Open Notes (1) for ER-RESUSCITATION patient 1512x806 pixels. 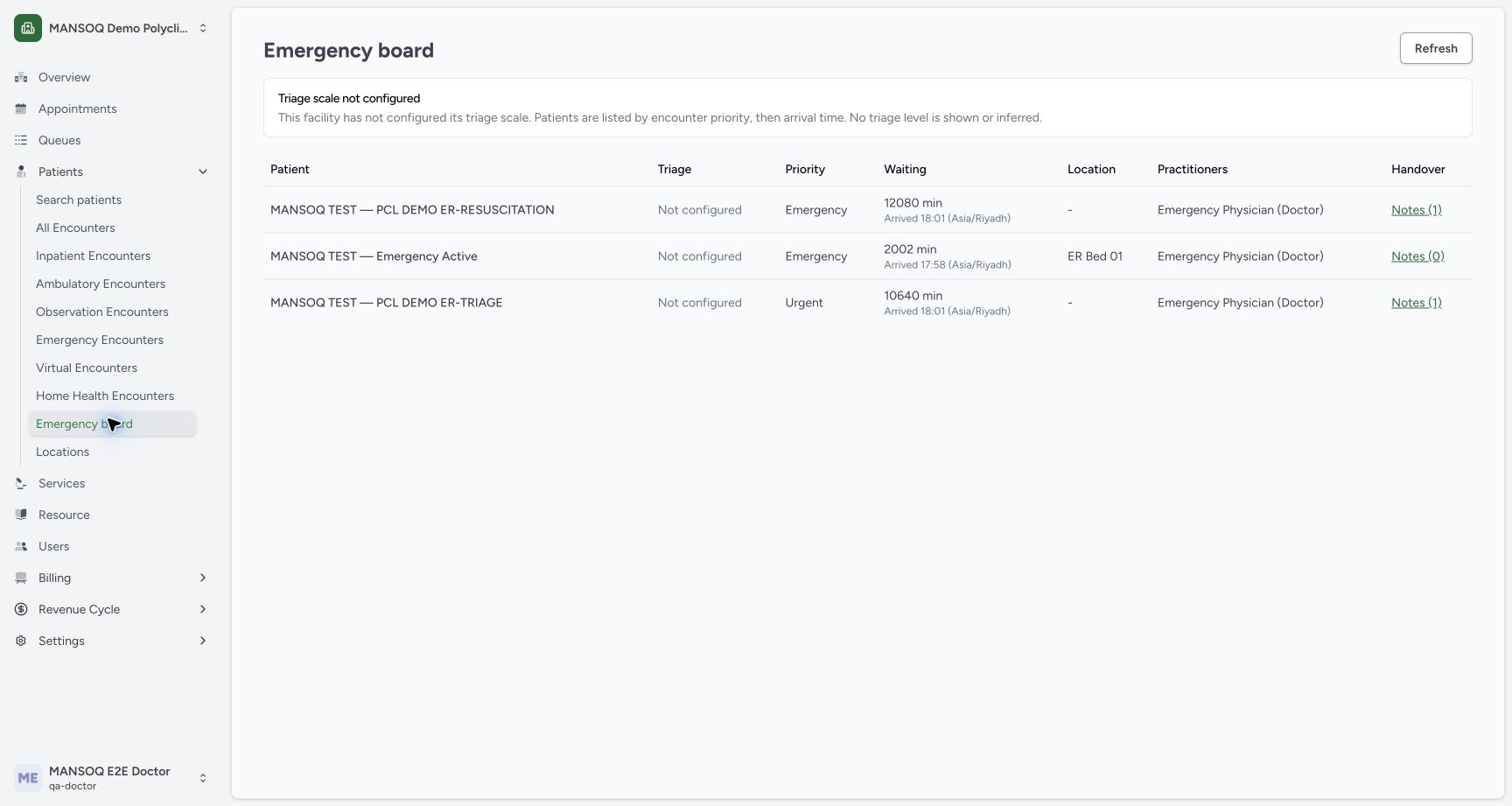tap(1416, 210)
